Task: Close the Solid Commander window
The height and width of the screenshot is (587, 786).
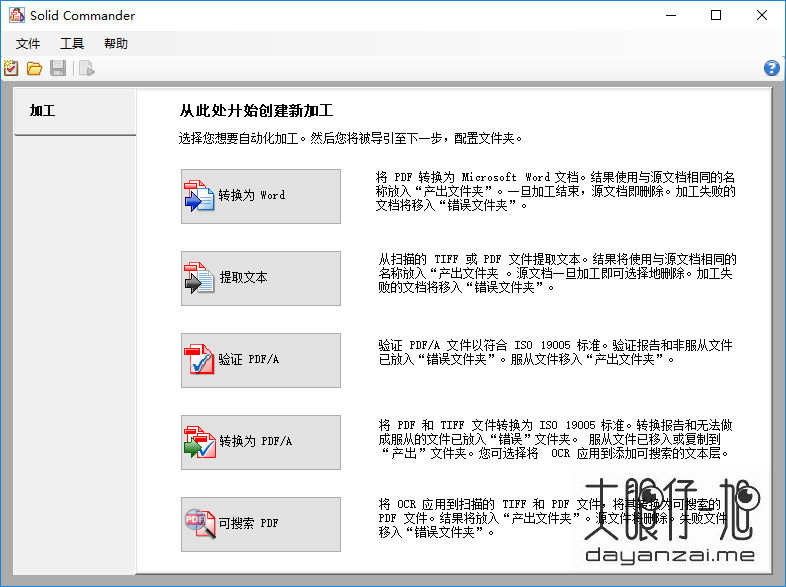Action: [x=761, y=15]
